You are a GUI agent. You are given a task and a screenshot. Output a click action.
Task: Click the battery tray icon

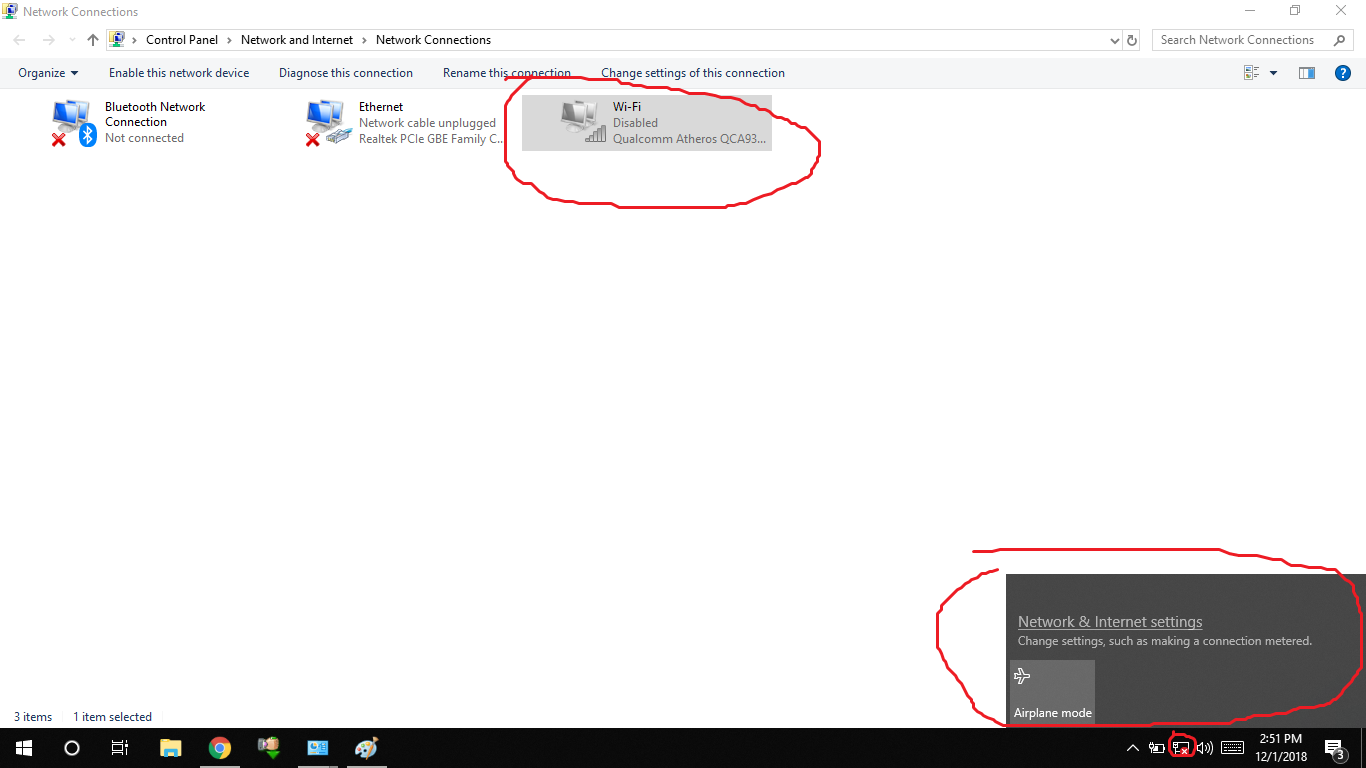click(1157, 748)
